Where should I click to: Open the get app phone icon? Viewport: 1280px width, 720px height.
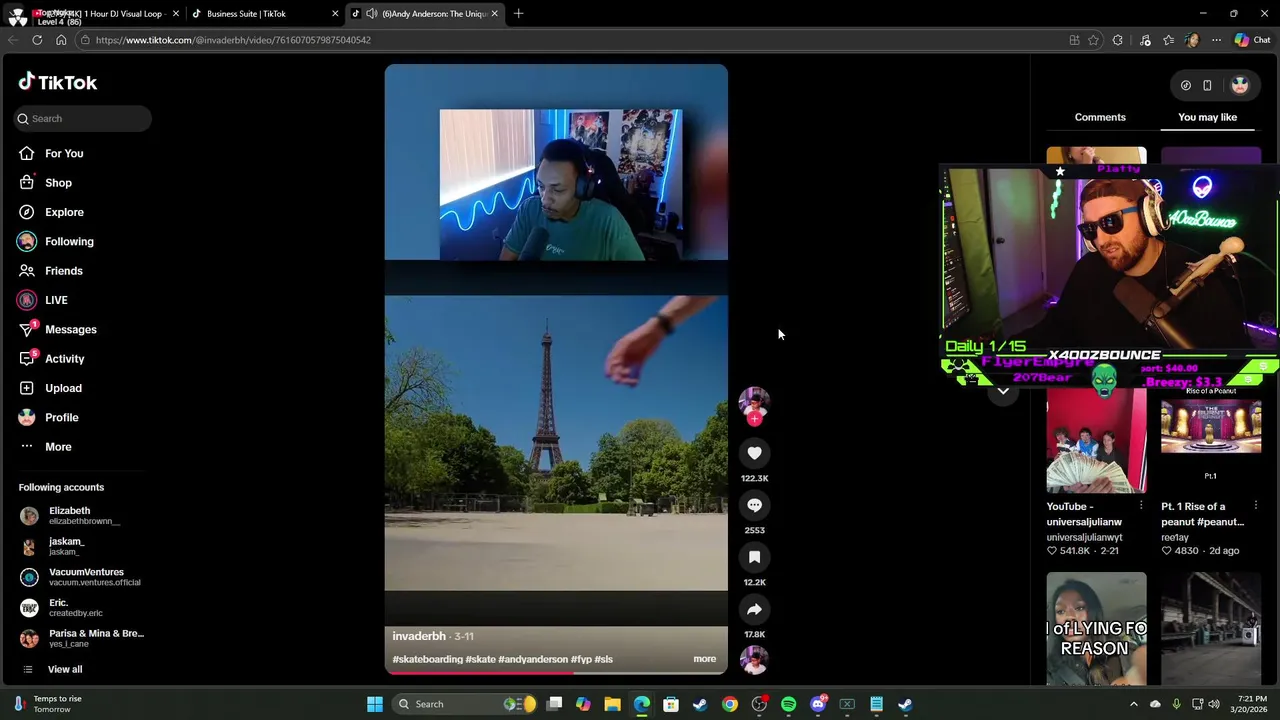[x=1207, y=85]
